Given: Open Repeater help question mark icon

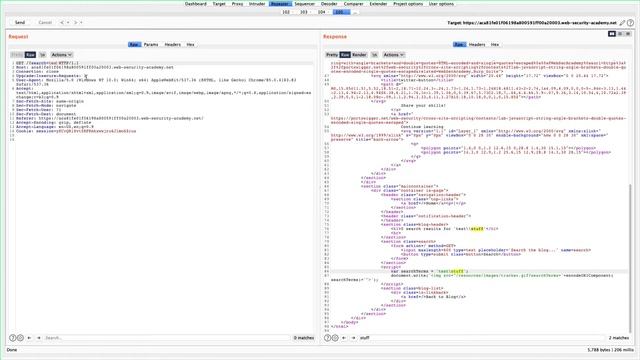Looking at the screenshot, I should pyautogui.click(x=630, y=23).
